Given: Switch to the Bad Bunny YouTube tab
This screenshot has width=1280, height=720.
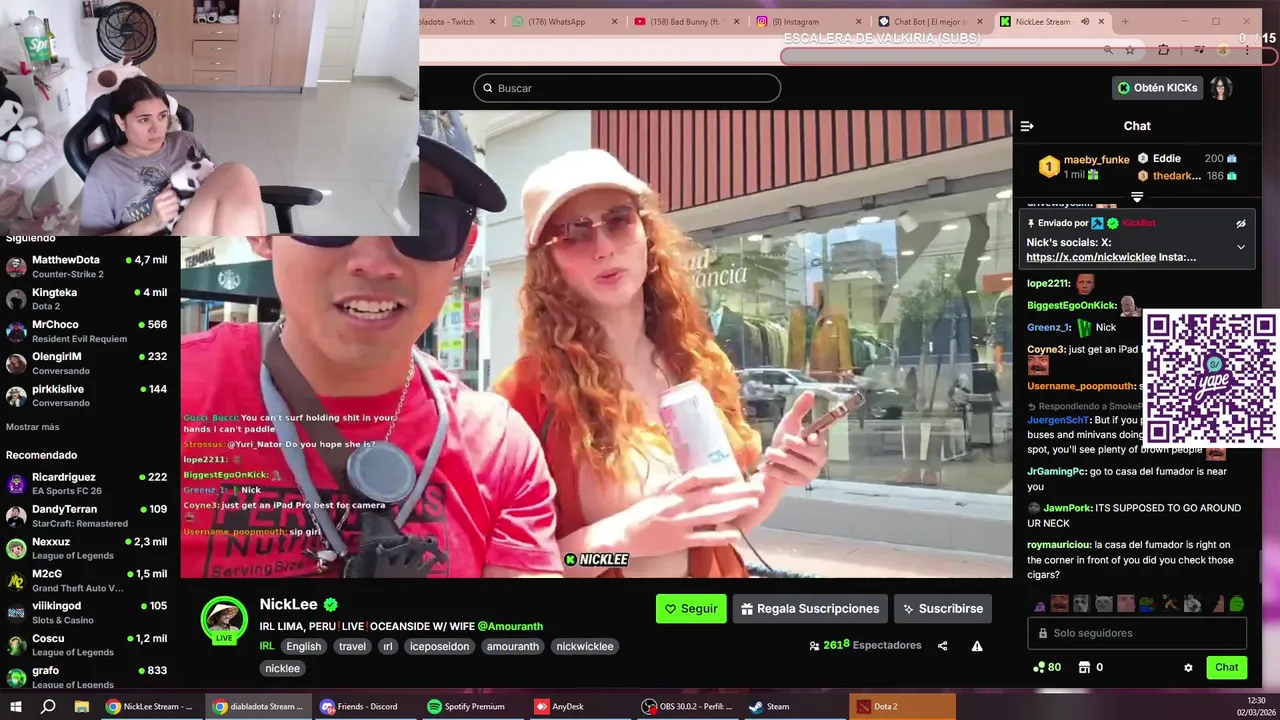Looking at the screenshot, I should [686, 21].
